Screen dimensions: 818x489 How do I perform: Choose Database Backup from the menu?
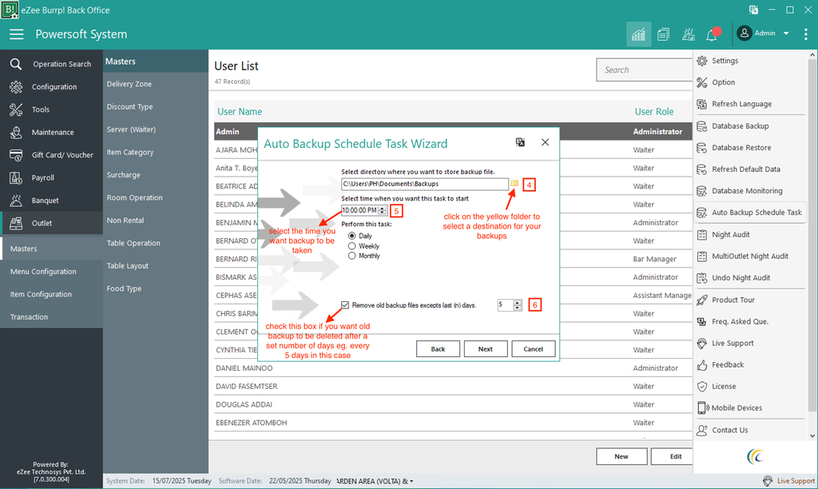740,126
